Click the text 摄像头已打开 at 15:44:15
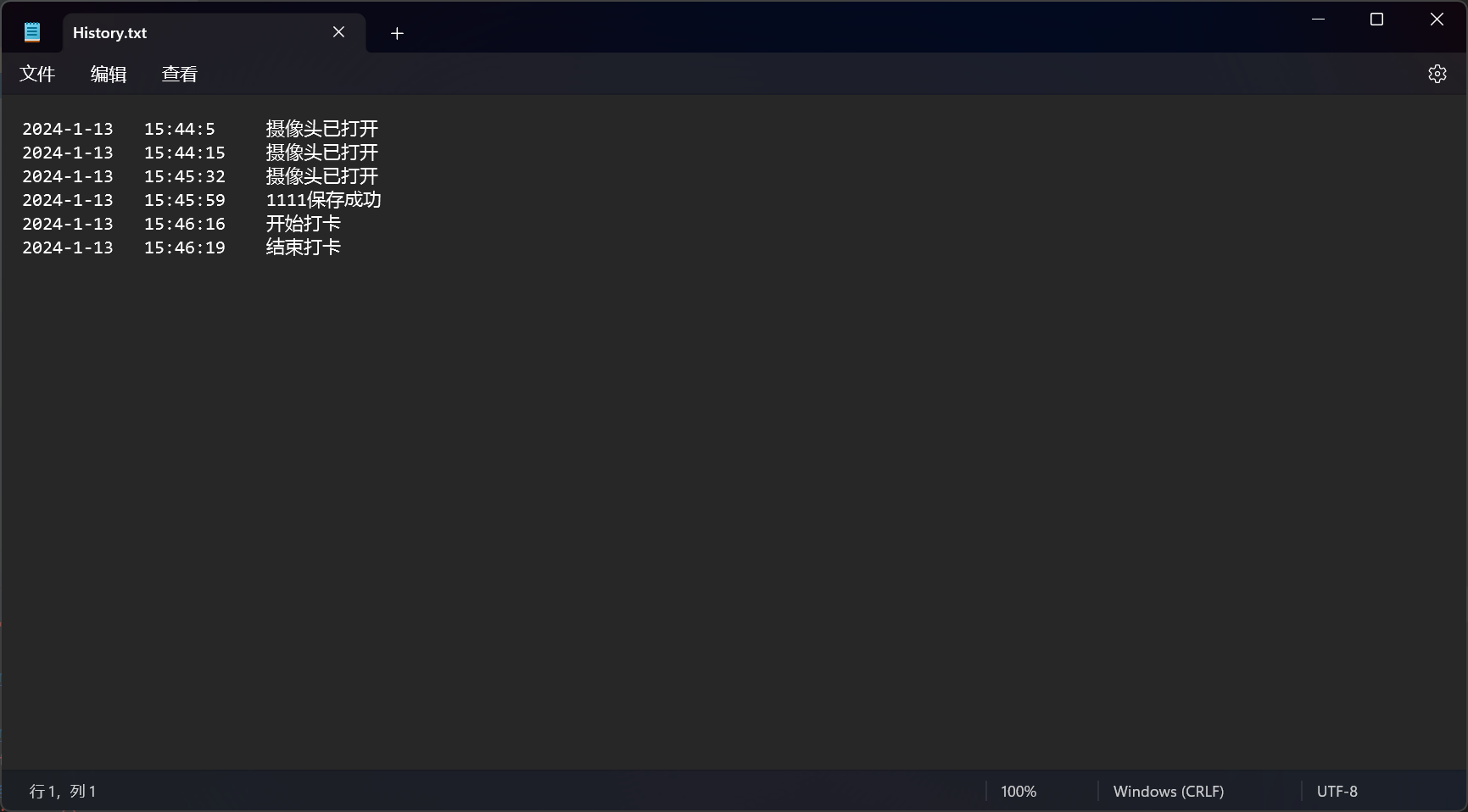 click(x=322, y=153)
